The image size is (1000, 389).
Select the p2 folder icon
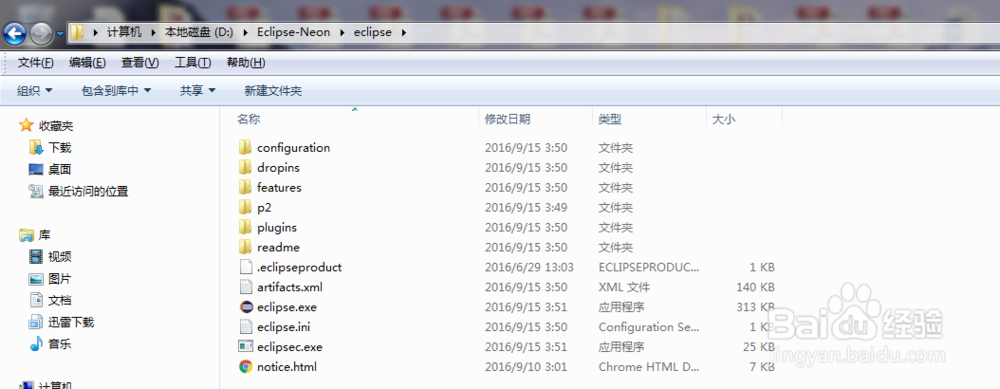[246, 207]
